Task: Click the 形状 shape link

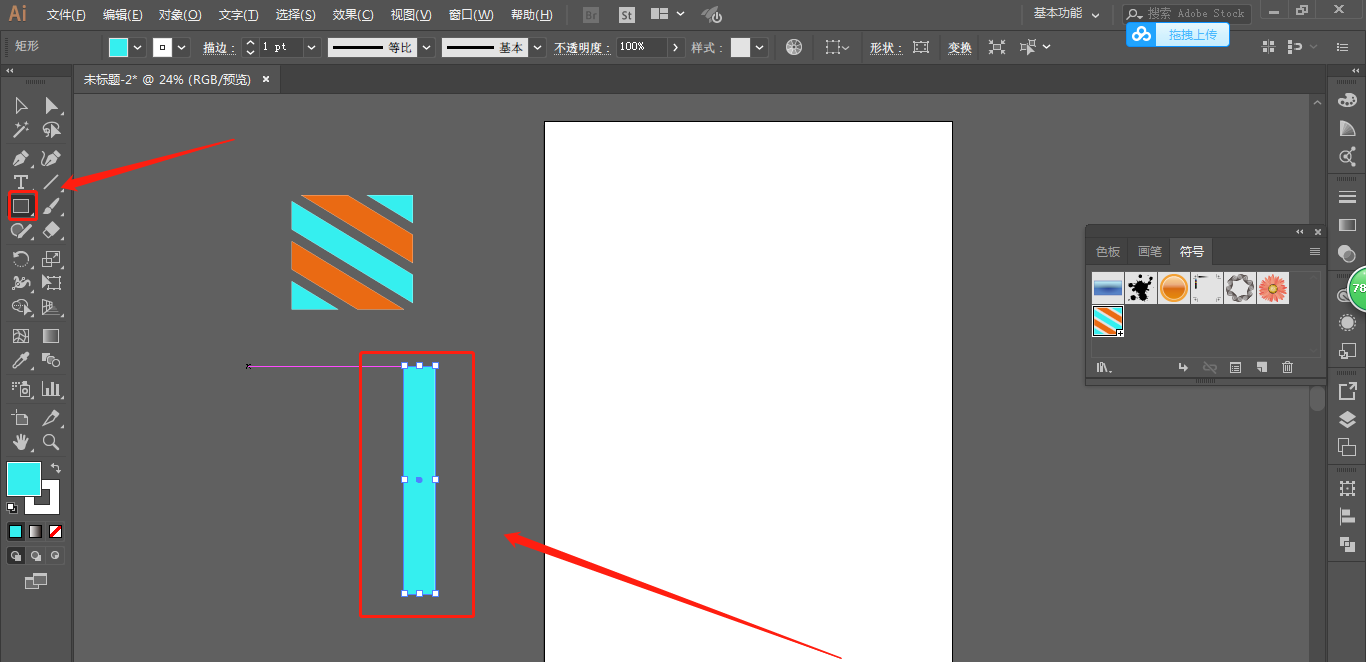Action: (x=885, y=48)
